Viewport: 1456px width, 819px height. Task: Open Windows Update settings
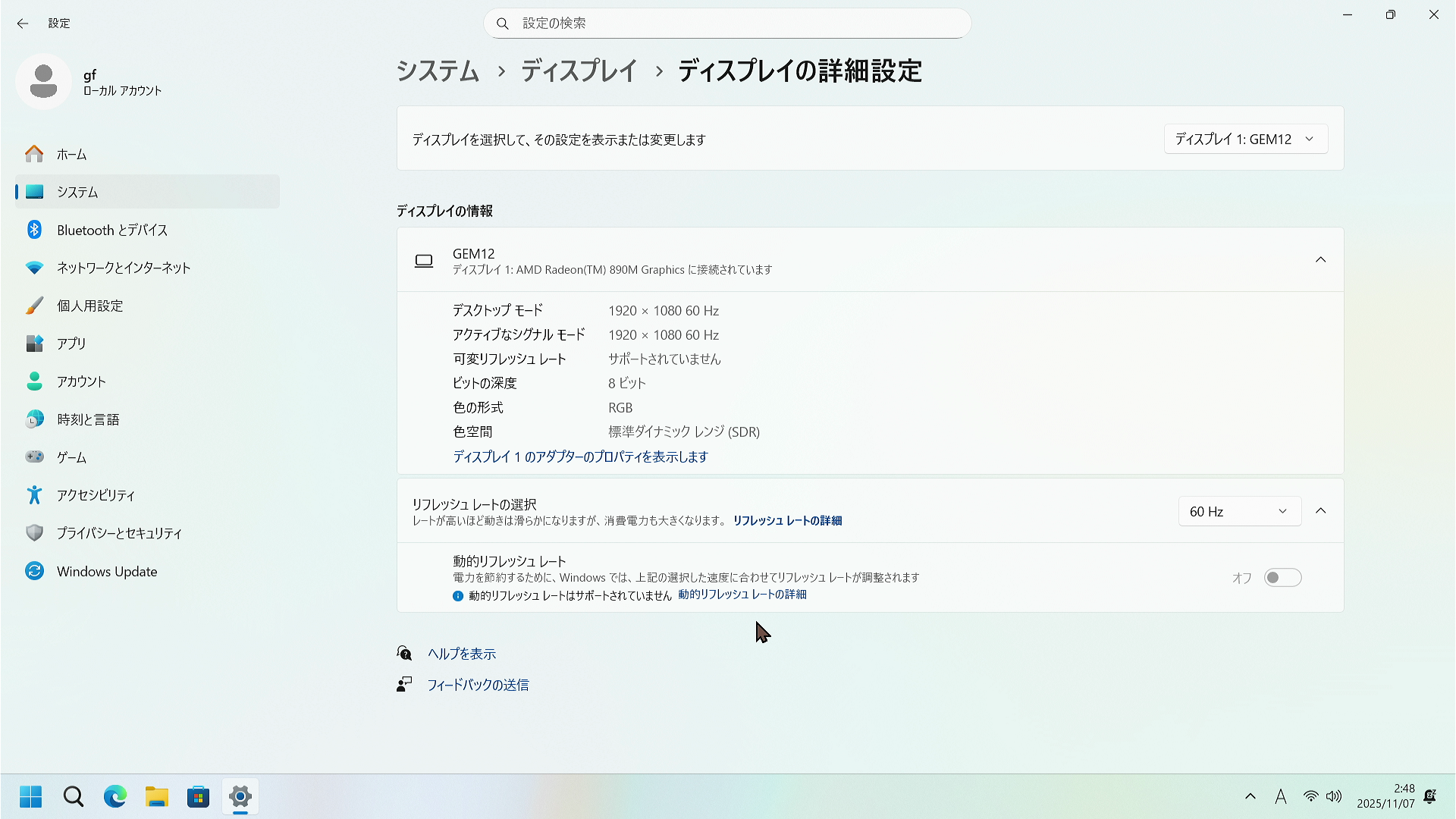(107, 571)
